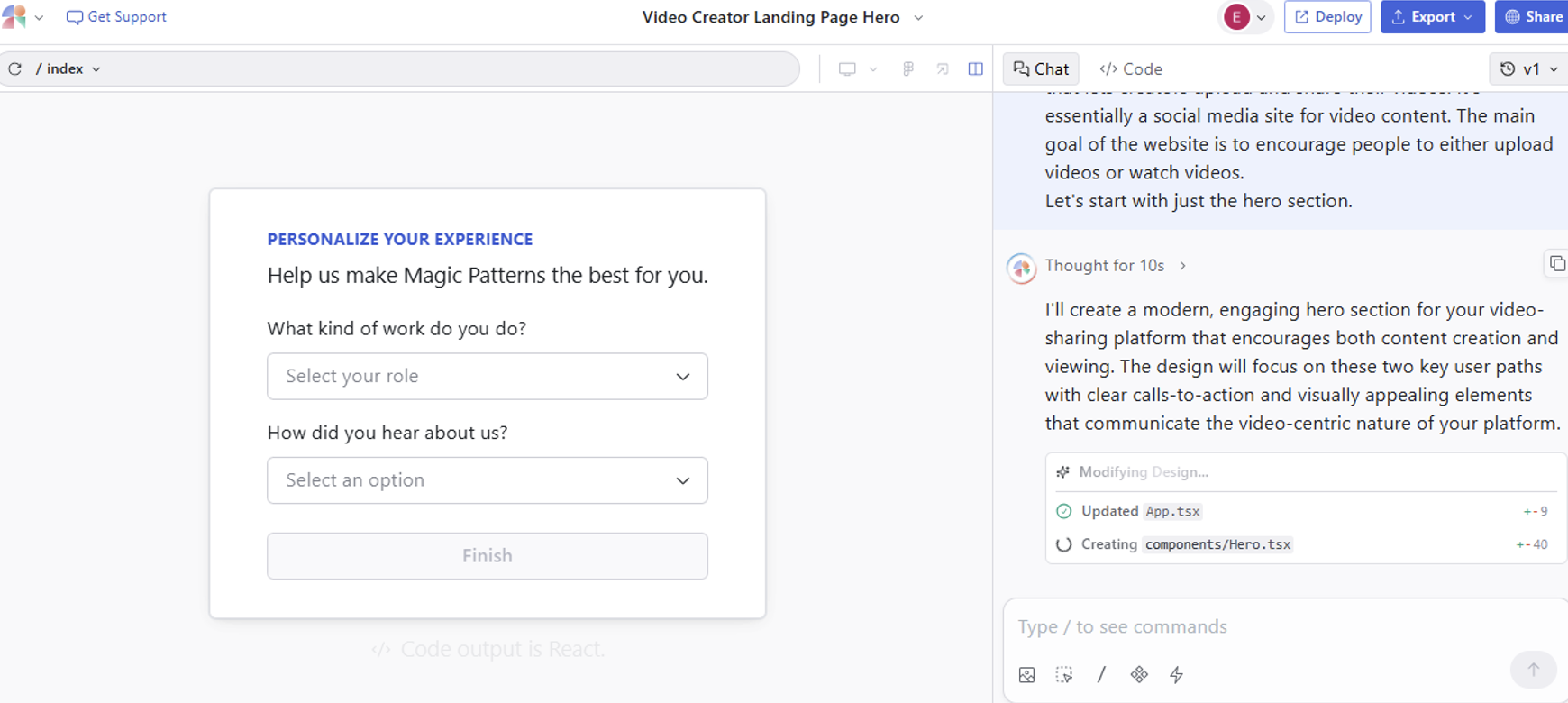
Task: Focus the 'Type / to see commands' input
Action: (1262, 626)
